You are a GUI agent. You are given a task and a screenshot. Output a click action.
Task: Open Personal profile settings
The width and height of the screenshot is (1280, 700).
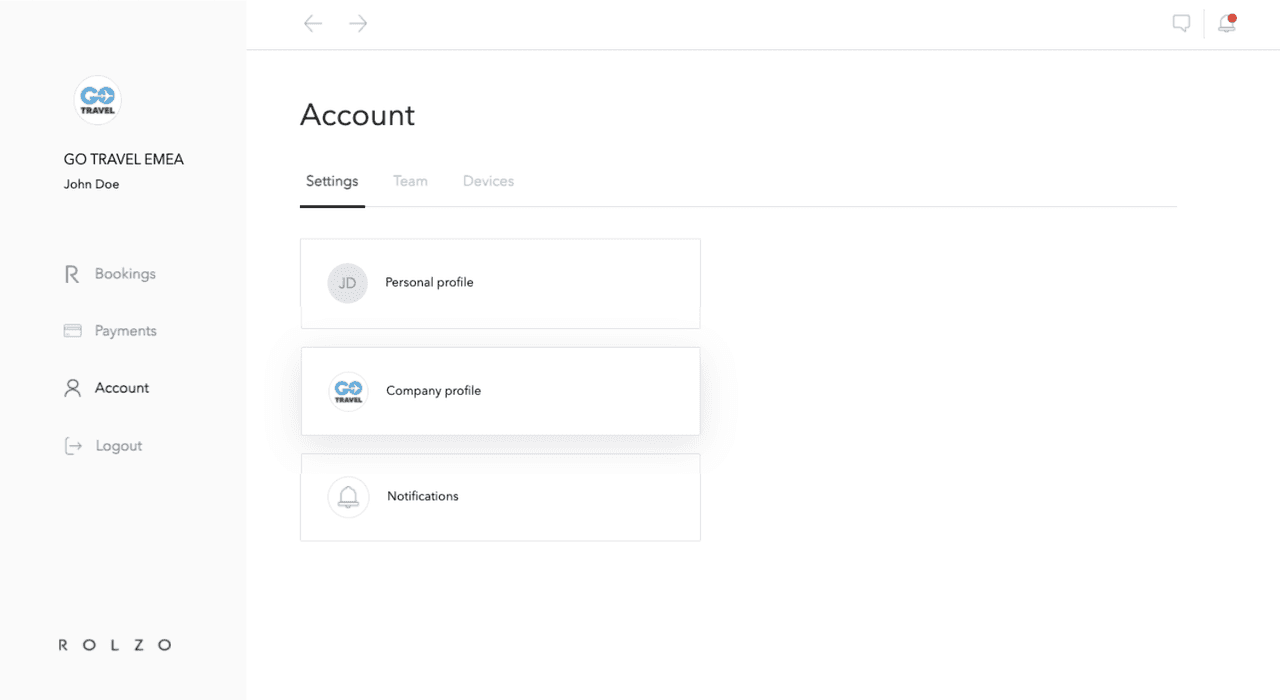click(x=500, y=283)
